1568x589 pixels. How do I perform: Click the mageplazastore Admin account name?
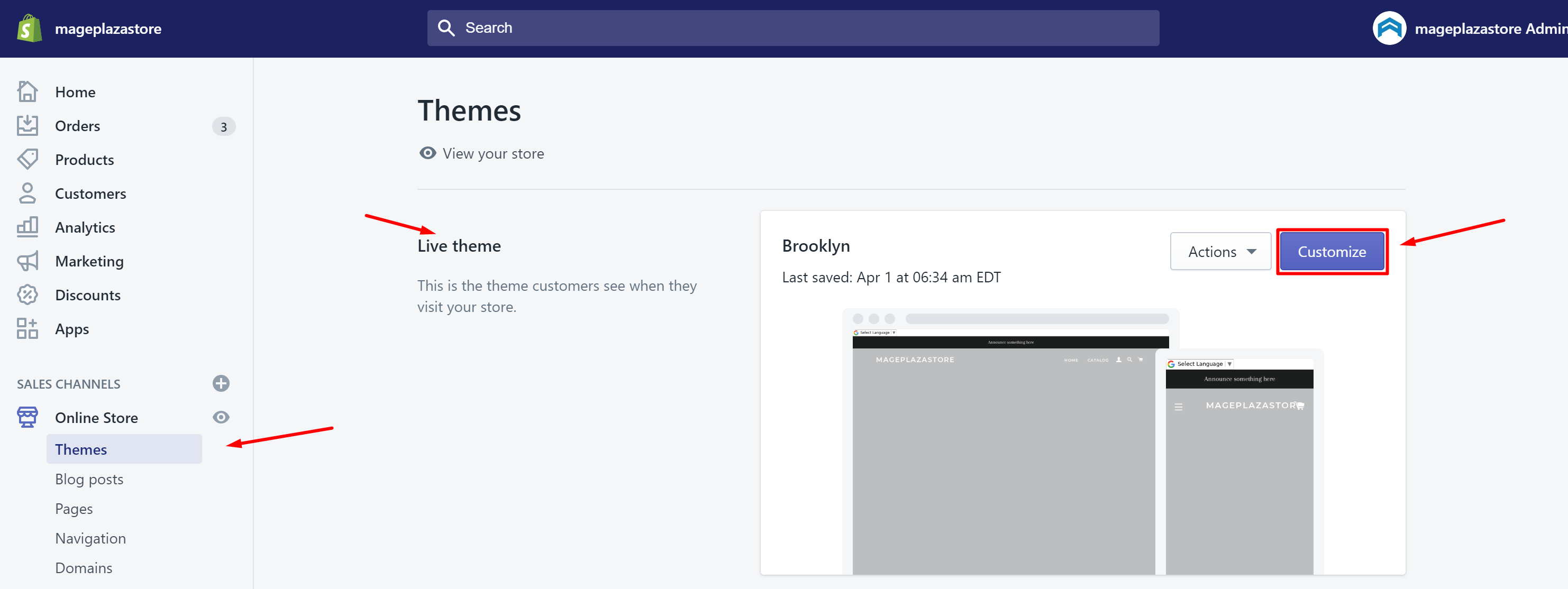click(x=1491, y=29)
